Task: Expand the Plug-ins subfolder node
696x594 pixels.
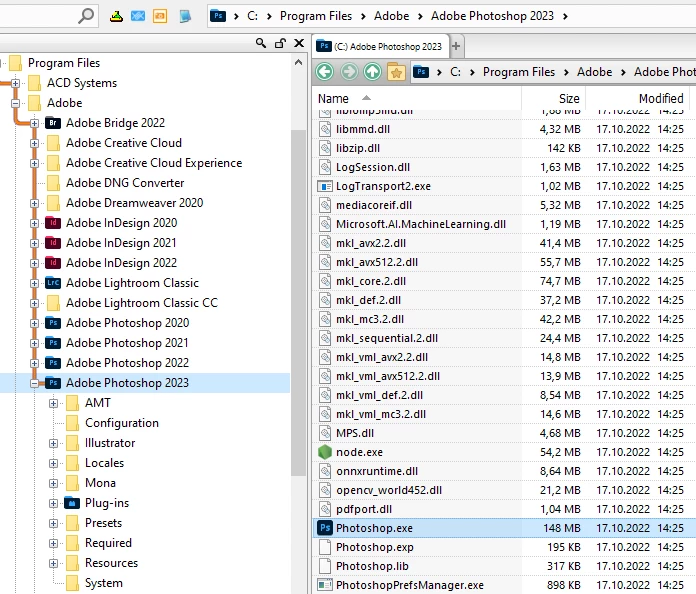Action: click(53, 503)
